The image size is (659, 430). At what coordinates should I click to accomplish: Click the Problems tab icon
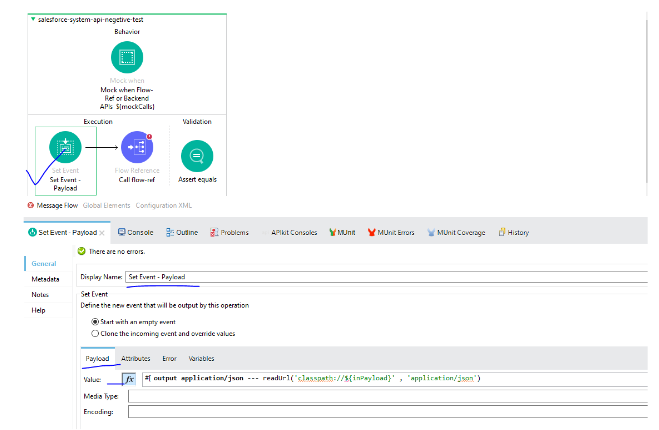[214, 232]
